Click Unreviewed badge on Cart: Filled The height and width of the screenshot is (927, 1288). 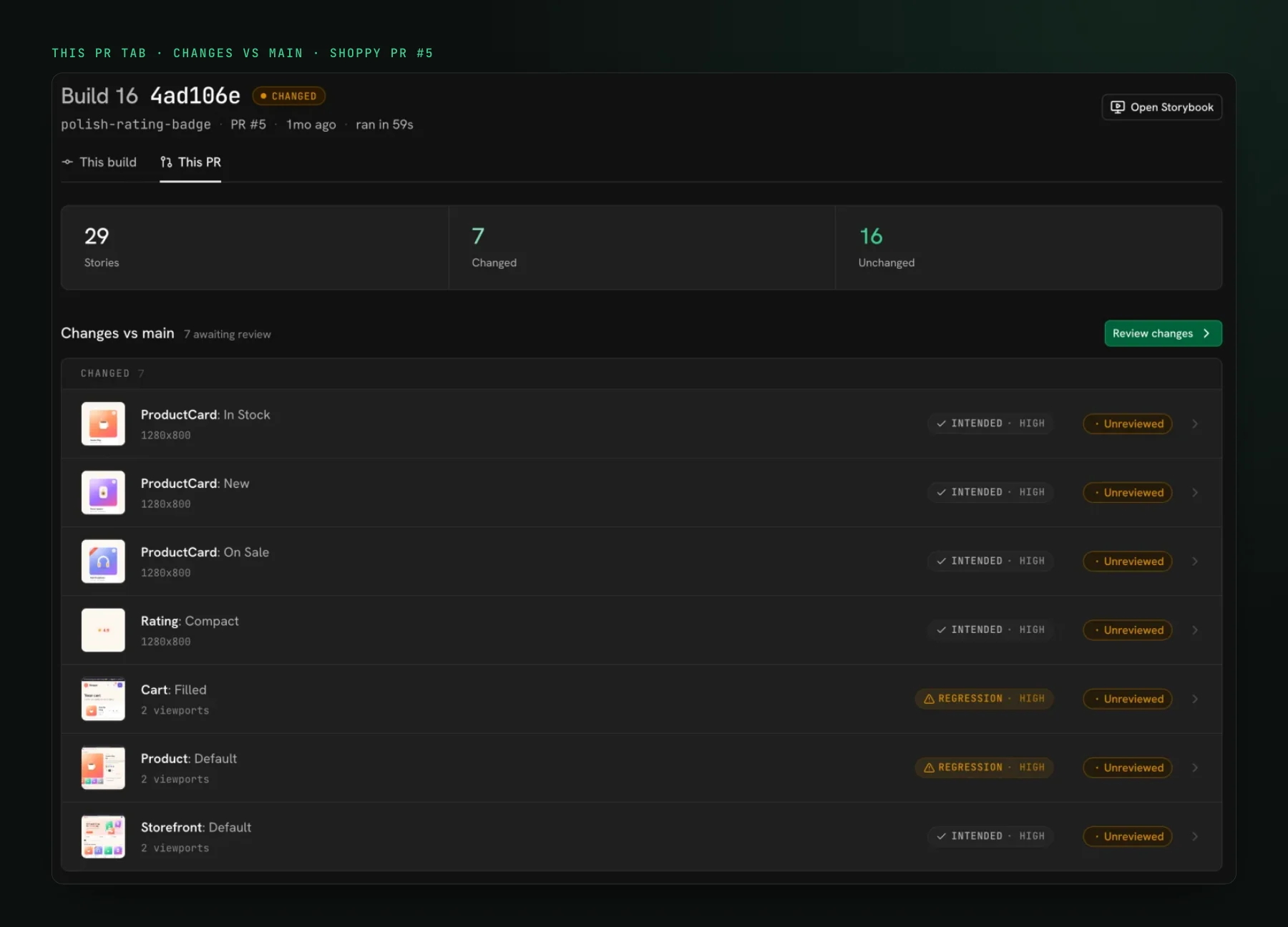1128,699
